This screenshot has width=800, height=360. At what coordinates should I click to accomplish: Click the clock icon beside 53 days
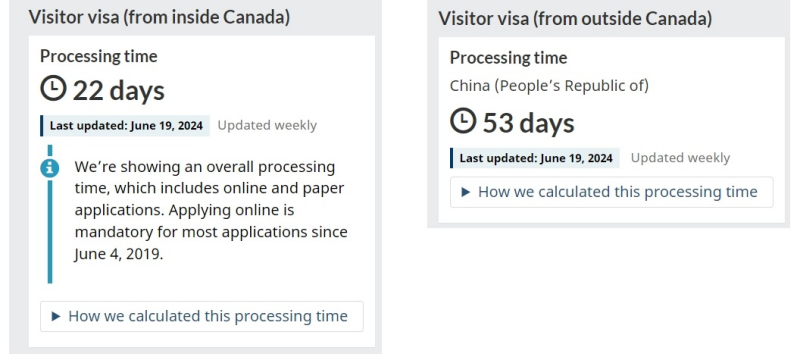click(463, 121)
